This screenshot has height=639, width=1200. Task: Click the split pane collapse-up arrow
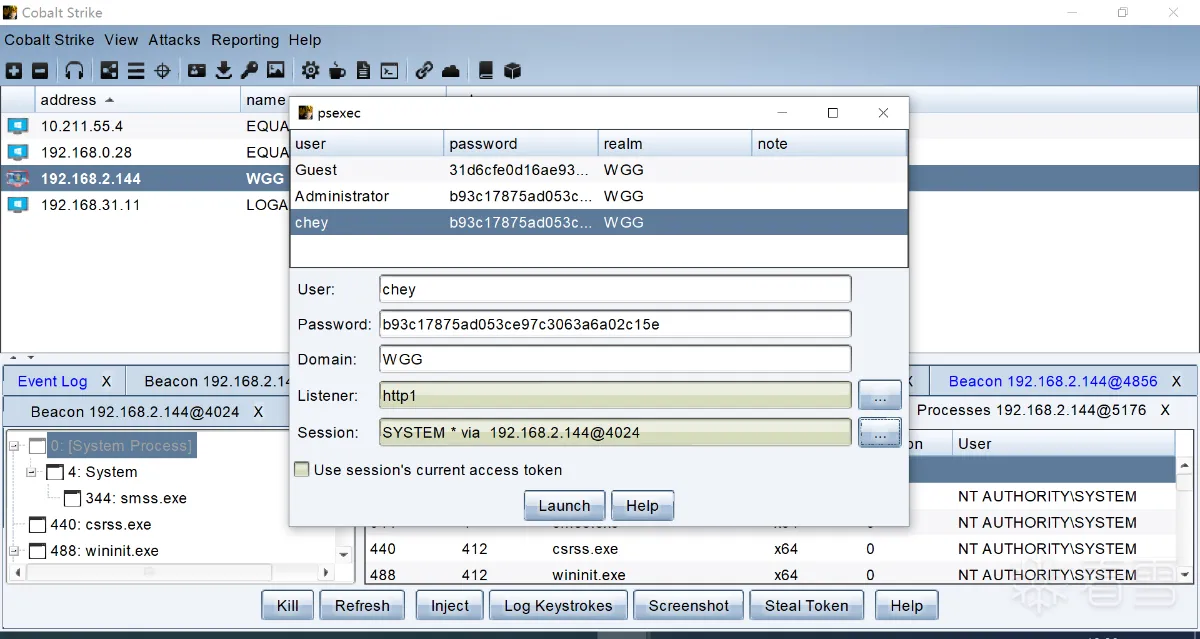point(14,357)
